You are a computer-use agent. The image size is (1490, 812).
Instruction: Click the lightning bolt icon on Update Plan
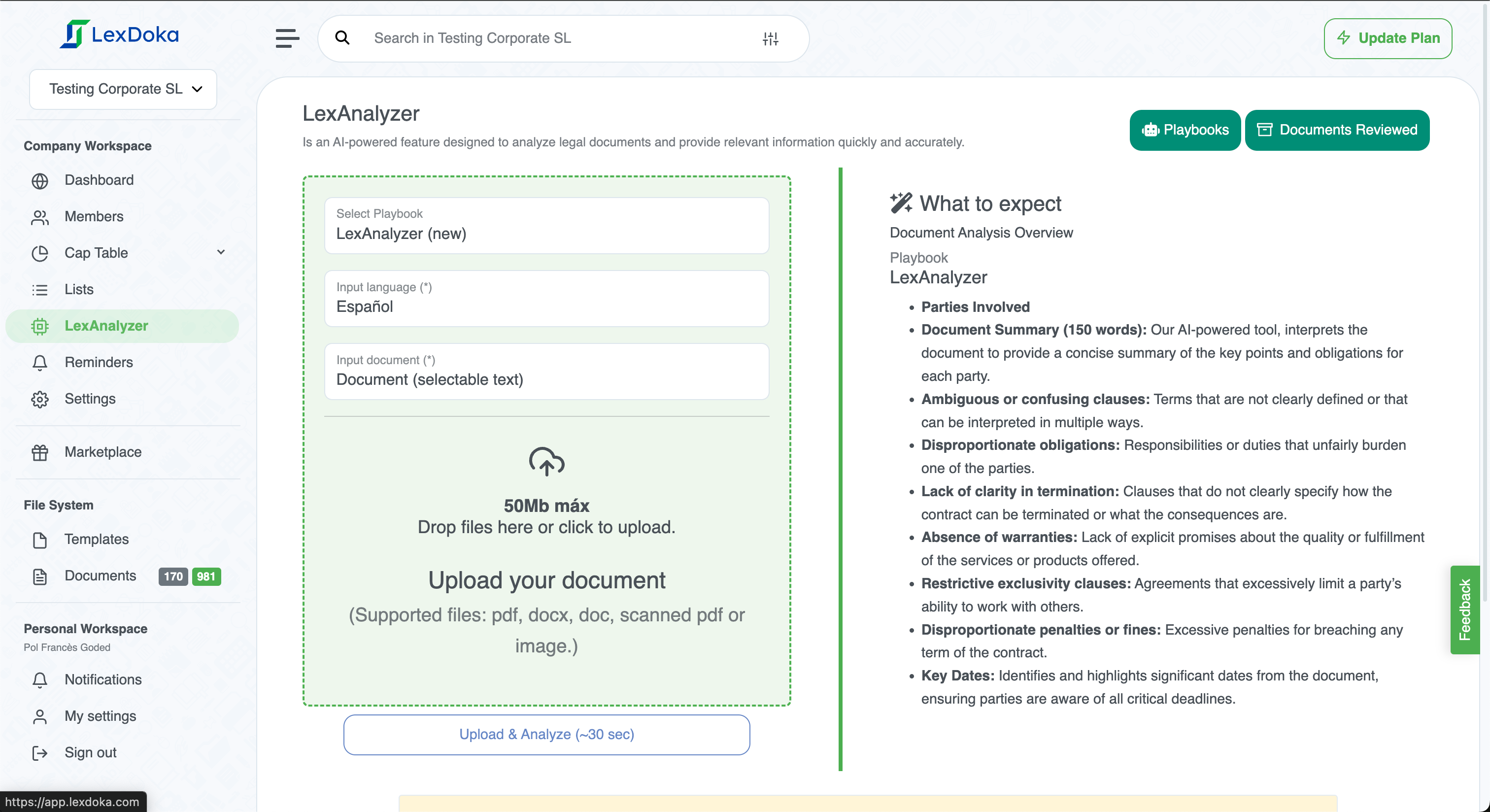coord(1344,38)
